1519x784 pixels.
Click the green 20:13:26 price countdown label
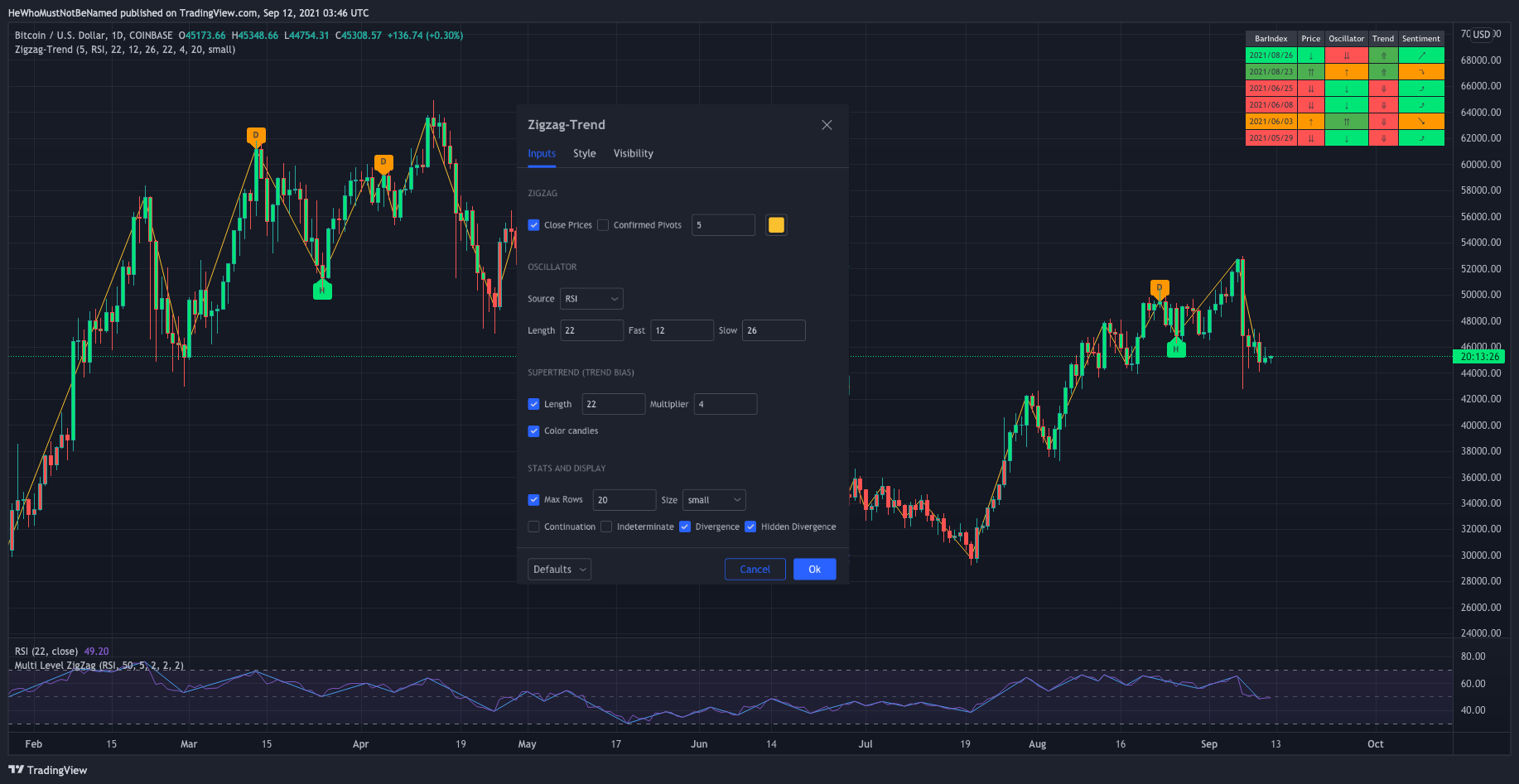[x=1479, y=357]
